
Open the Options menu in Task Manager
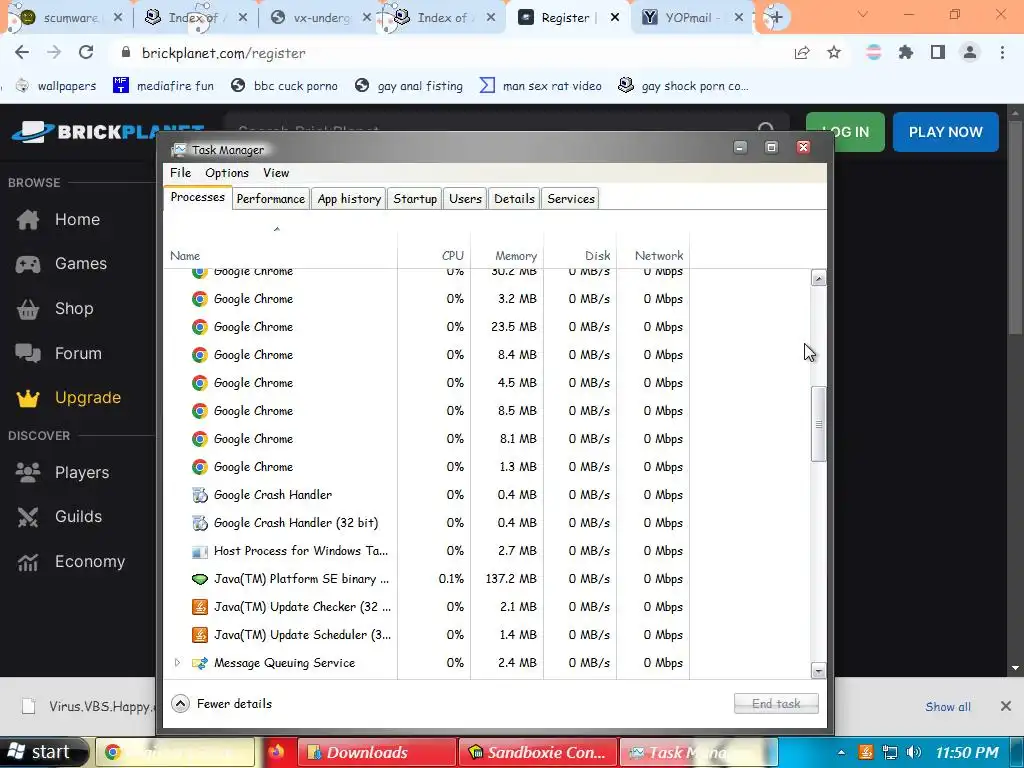tap(227, 172)
